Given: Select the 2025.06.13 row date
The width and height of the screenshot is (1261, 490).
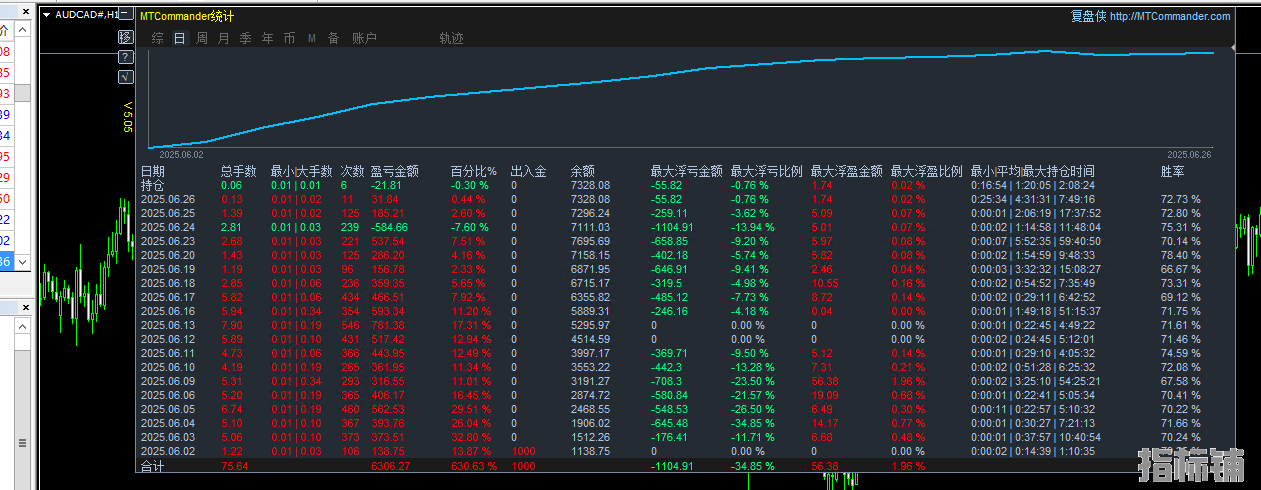Looking at the screenshot, I should [167, 325].
